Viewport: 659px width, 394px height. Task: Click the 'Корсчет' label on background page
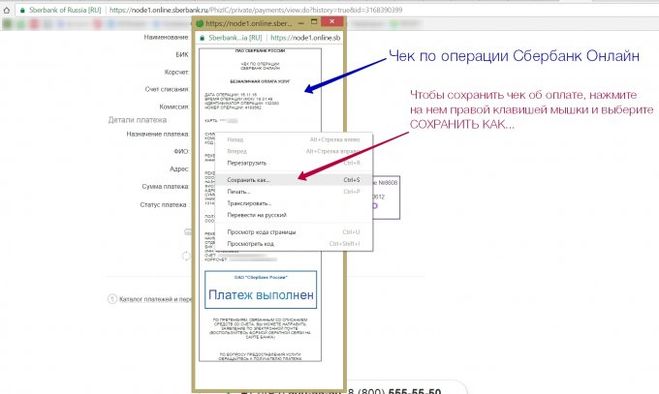[176, 72]
